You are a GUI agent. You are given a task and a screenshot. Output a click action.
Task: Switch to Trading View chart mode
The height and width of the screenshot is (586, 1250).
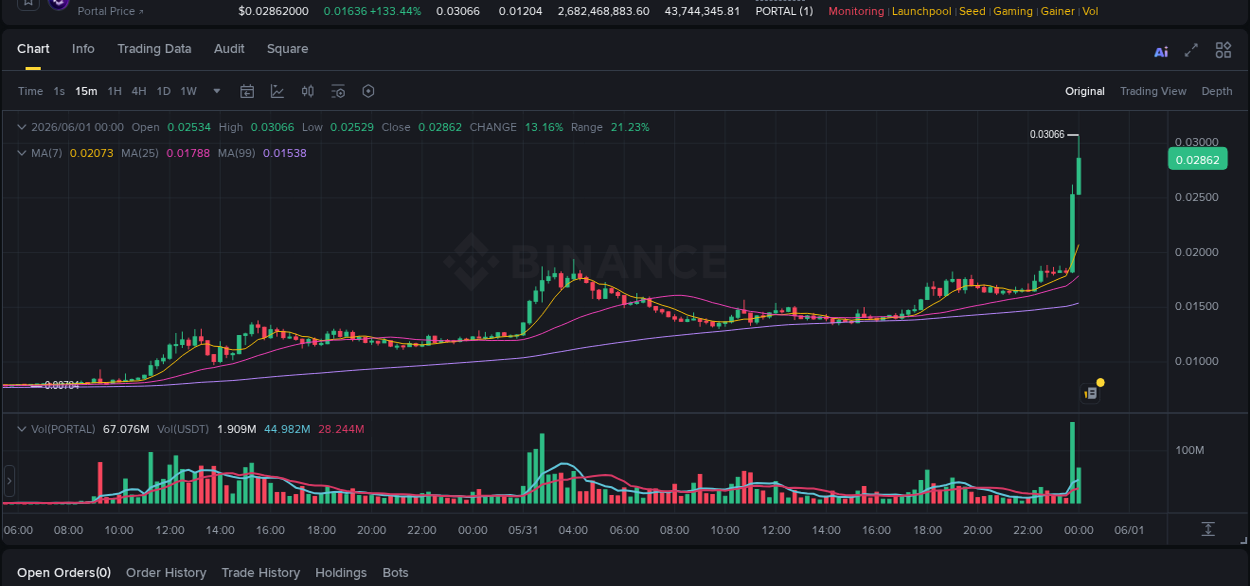tap(1153, 91)
